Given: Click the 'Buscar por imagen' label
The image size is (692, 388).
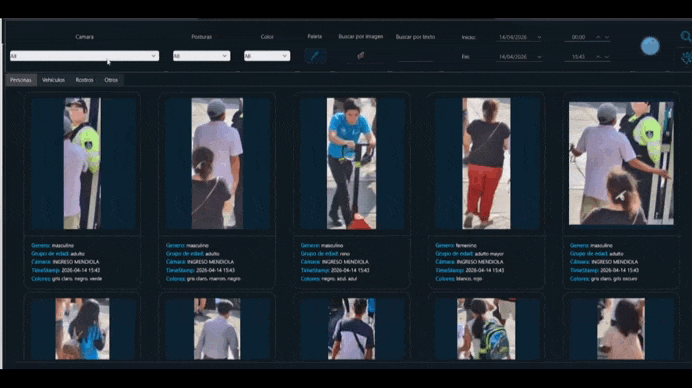Looking at the screenshot, I should click(x=361, y=37).
